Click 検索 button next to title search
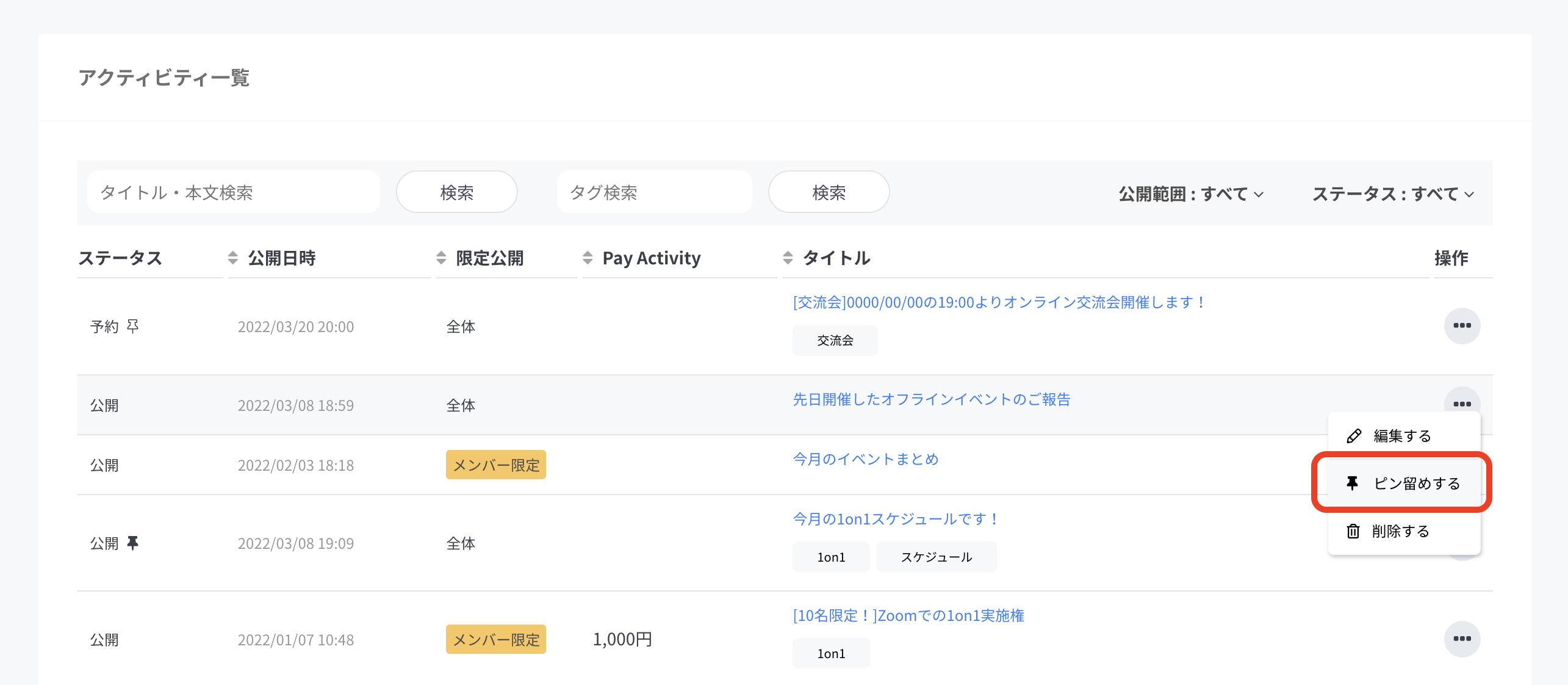This screenshot has width=1568, height=685. pos(456,192)
